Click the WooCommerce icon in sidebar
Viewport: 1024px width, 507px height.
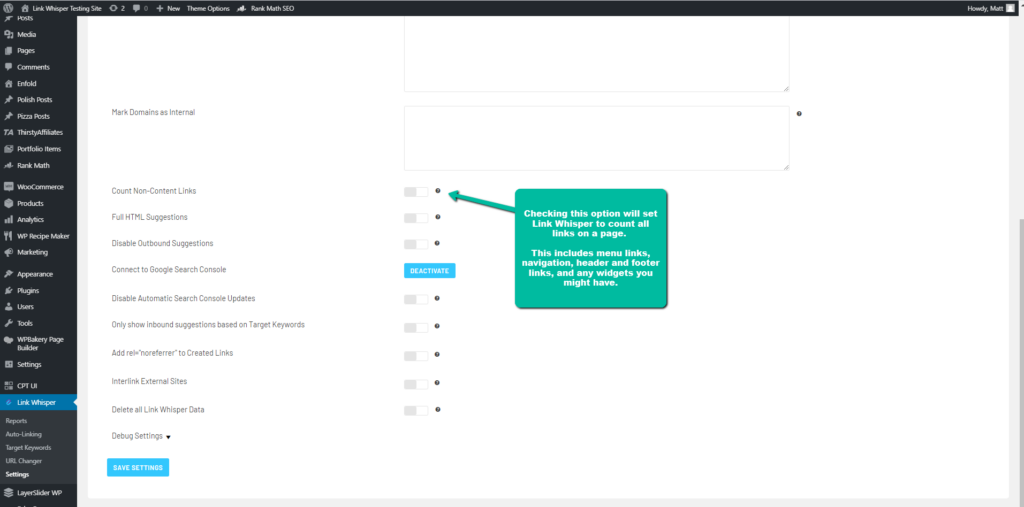click(x=8, y=187)
